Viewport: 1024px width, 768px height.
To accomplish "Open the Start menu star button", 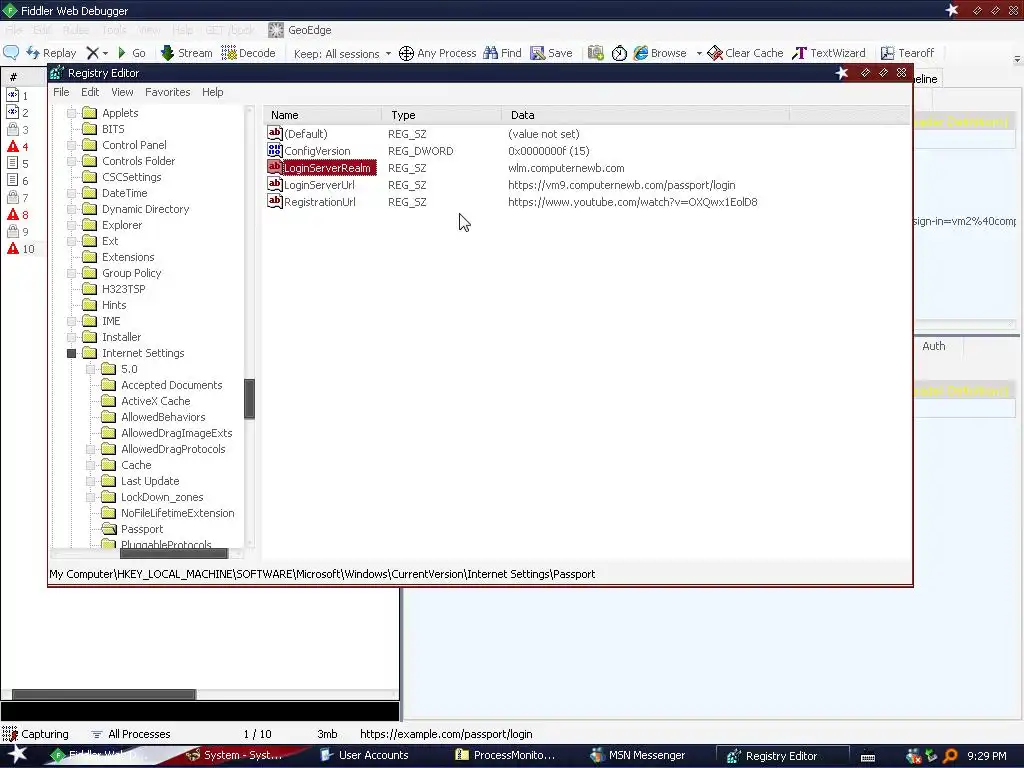I will point(18,755).
